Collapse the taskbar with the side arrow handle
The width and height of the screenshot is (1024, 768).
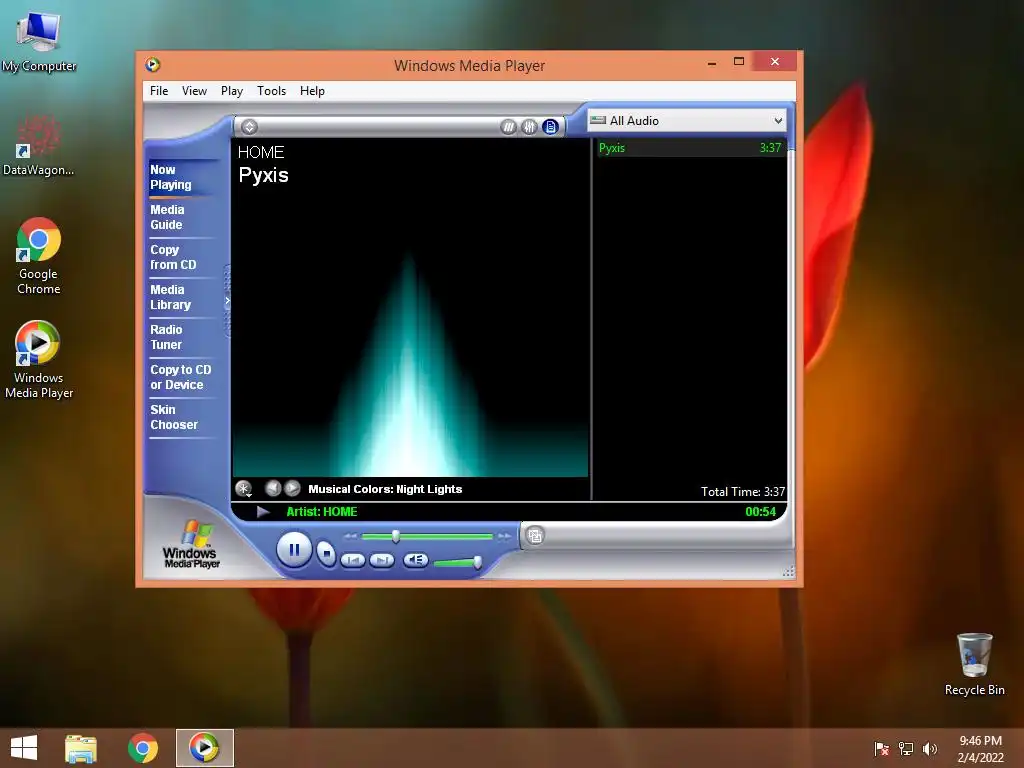coord(227,301)
